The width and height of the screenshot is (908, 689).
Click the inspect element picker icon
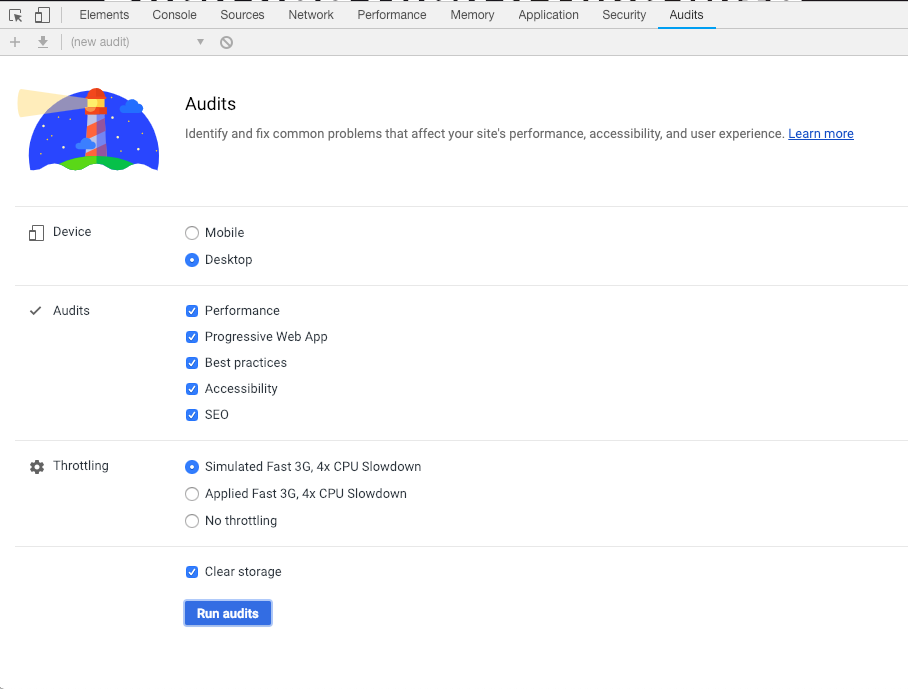click(x=16, y=15)
